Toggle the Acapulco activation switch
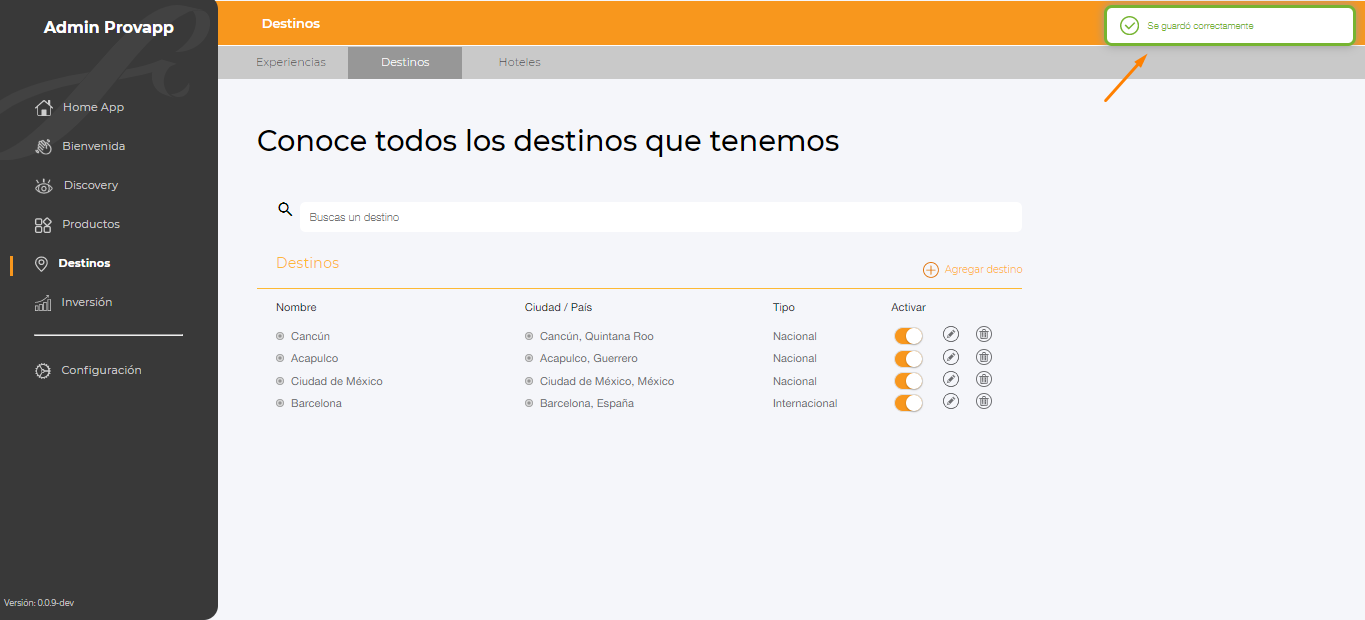The width and height of the screenshot is (1365, 620). point(908,359)
